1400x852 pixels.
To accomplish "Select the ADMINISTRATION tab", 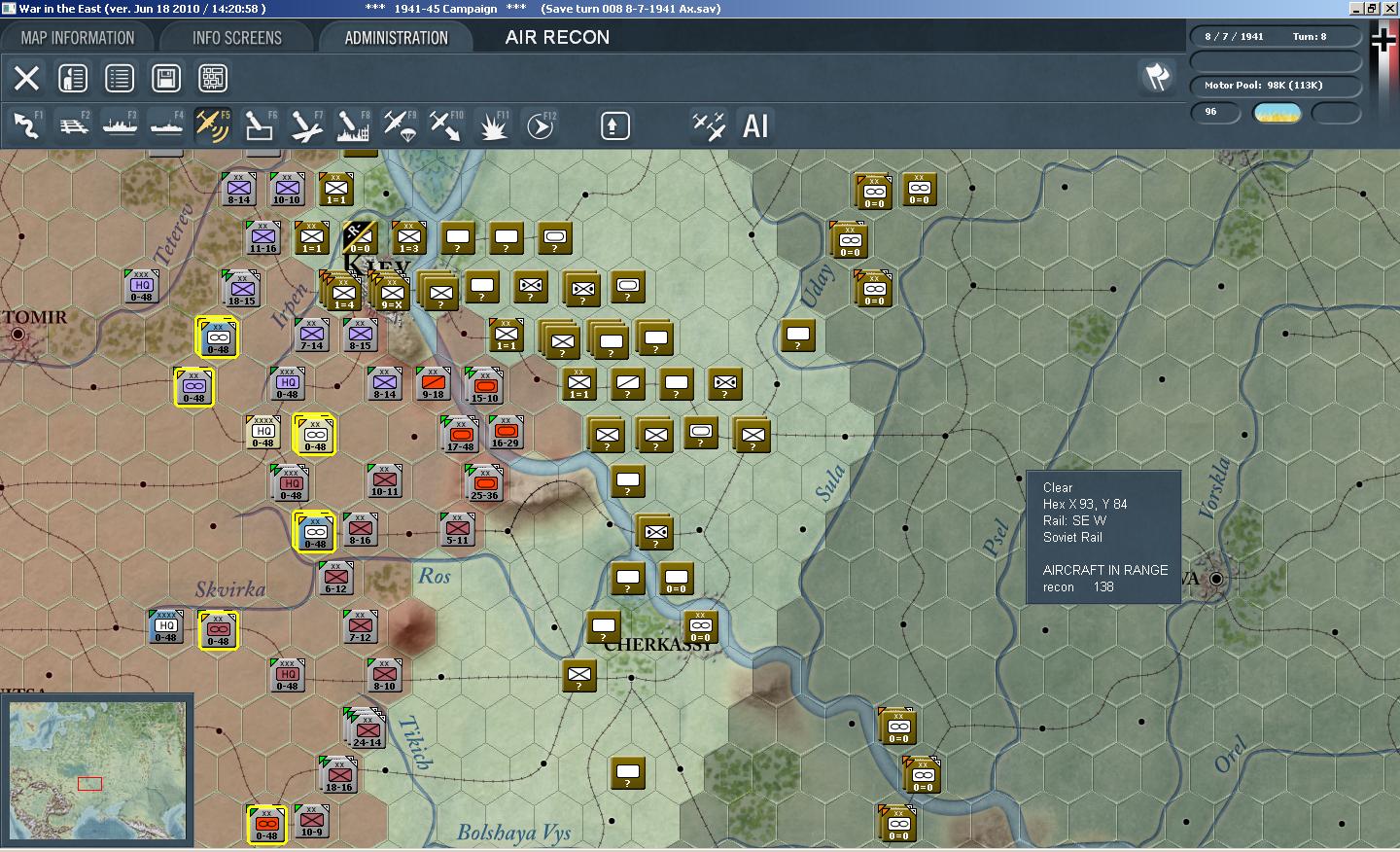I will click(396, 38).
